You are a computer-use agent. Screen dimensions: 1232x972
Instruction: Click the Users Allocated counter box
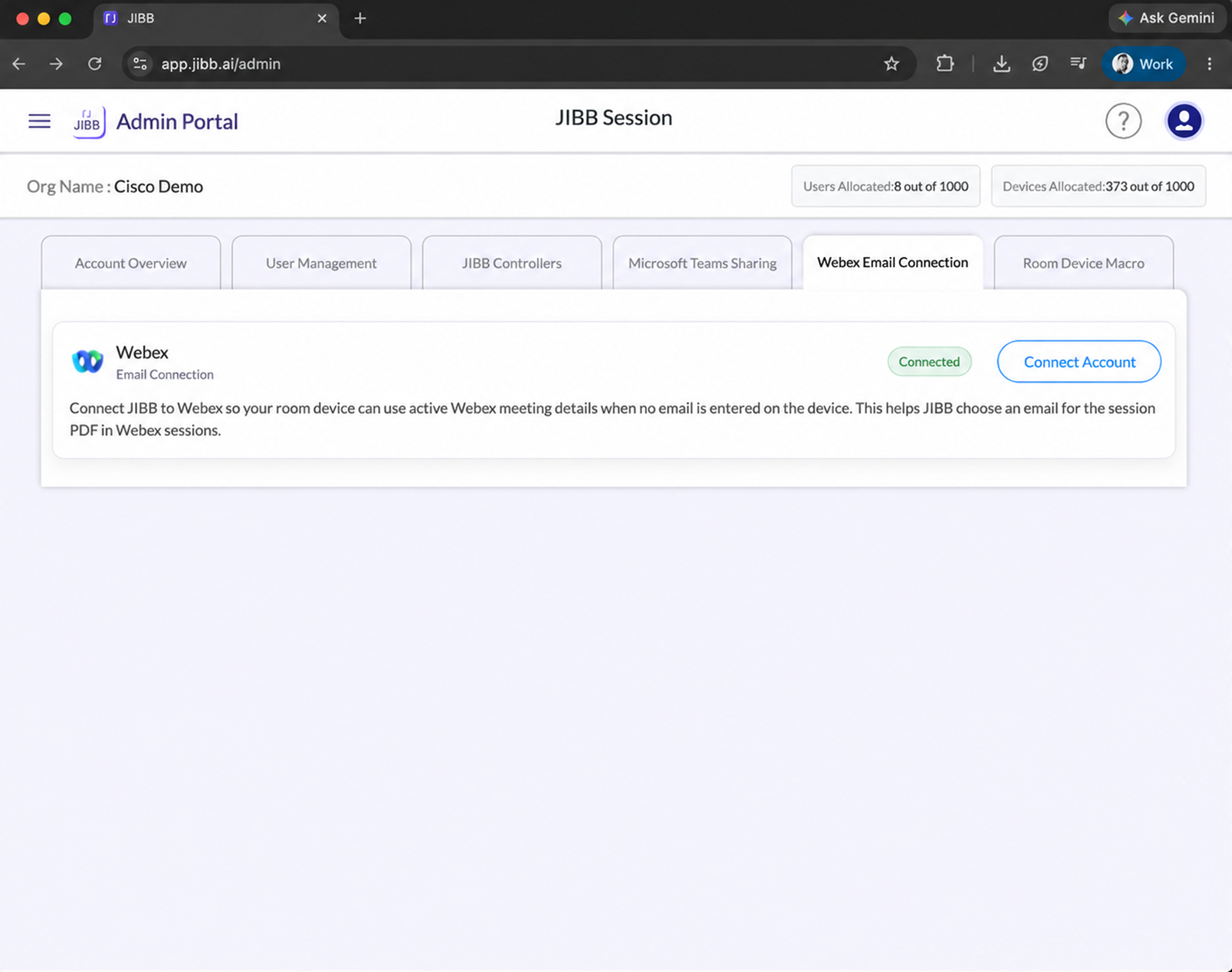click(885, 186)
